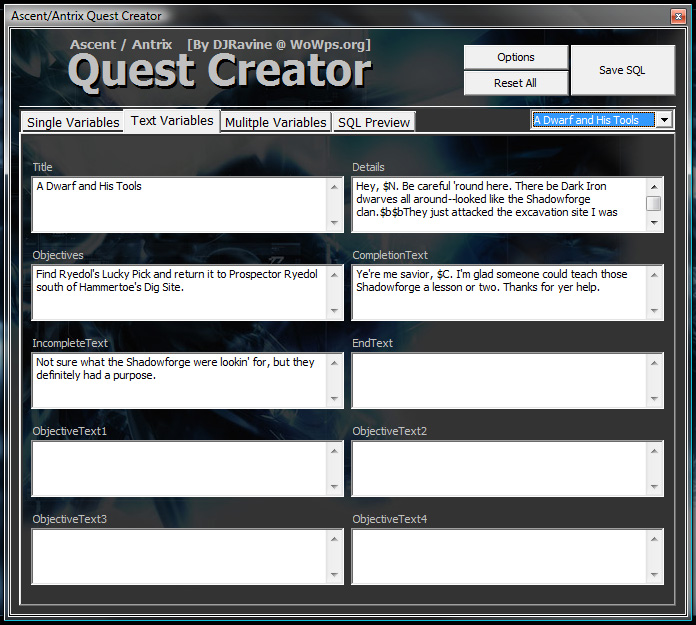This screenshot has width=696, height=625.
Task: Close the Quest Creator window
Action: pos(678,16)
